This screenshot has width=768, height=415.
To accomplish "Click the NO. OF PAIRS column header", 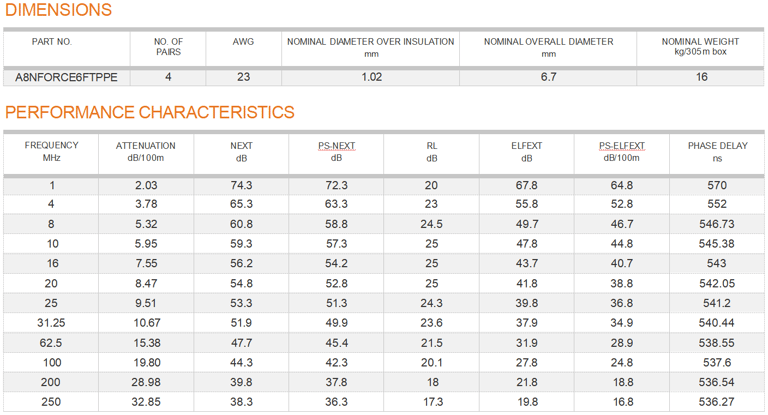I will (x=168, y=47).
